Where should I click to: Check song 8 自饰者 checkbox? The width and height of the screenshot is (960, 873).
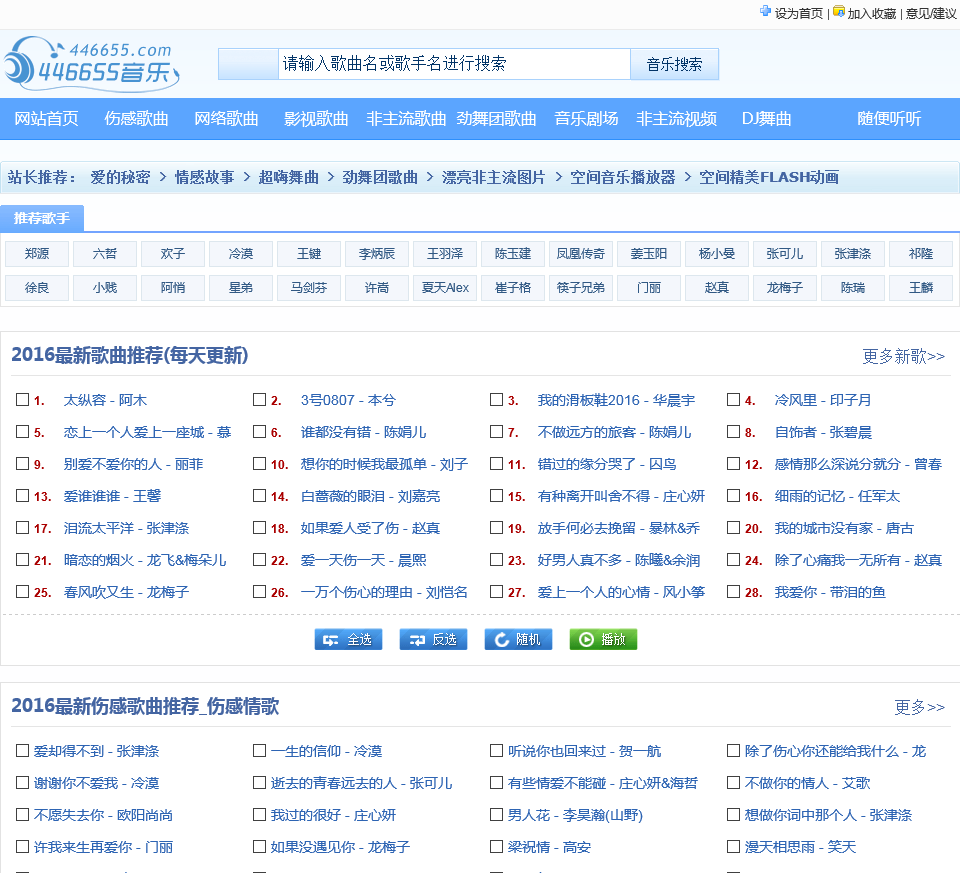(733, 432)
